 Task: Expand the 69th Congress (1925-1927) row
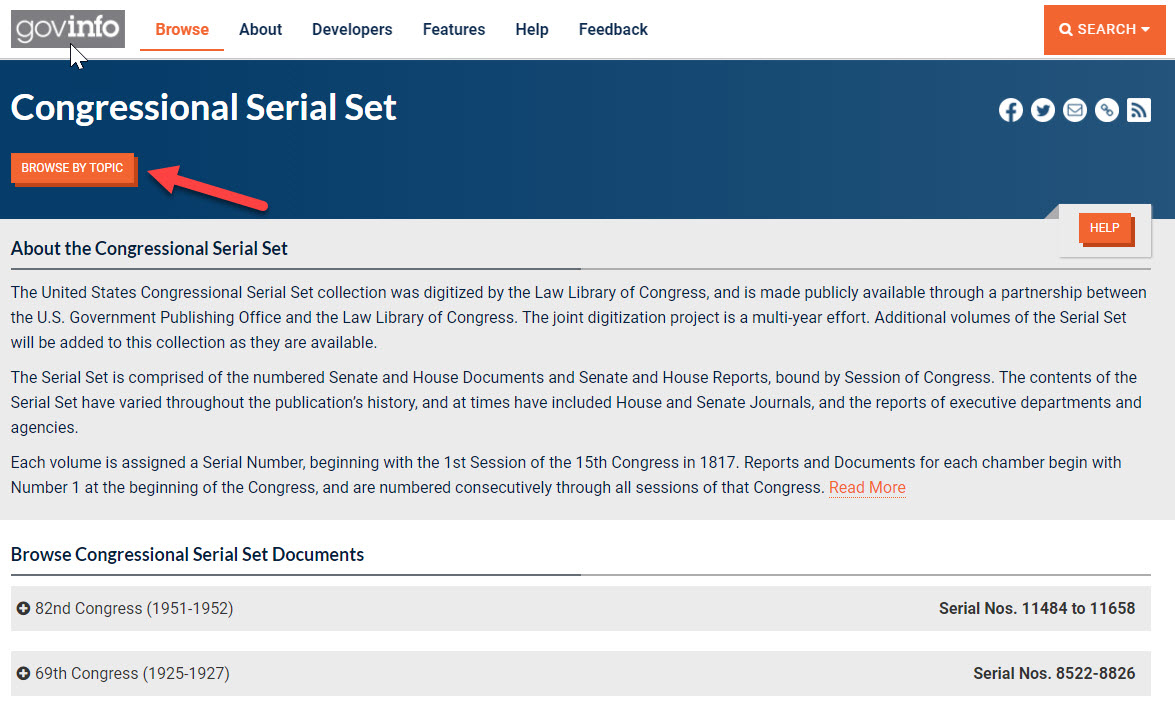click(132, 674)
